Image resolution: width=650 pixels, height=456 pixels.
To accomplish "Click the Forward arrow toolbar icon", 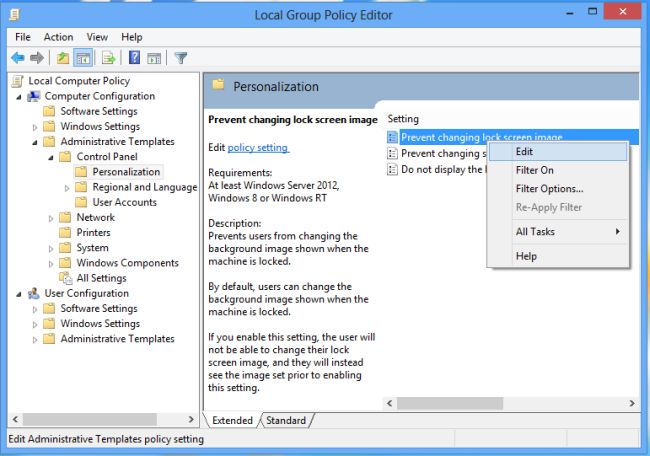I will click(x=37, y=58).
